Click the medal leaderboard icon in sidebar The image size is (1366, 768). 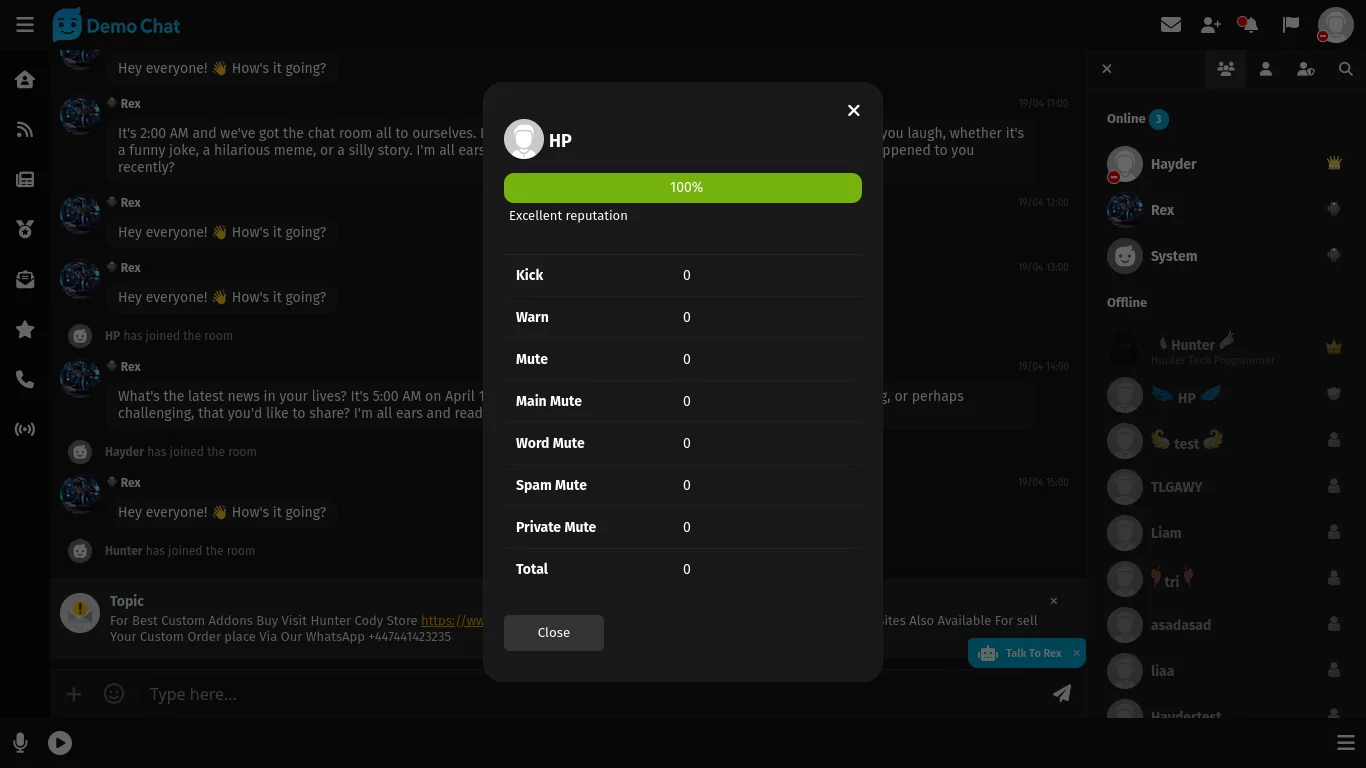coord(25,230)
